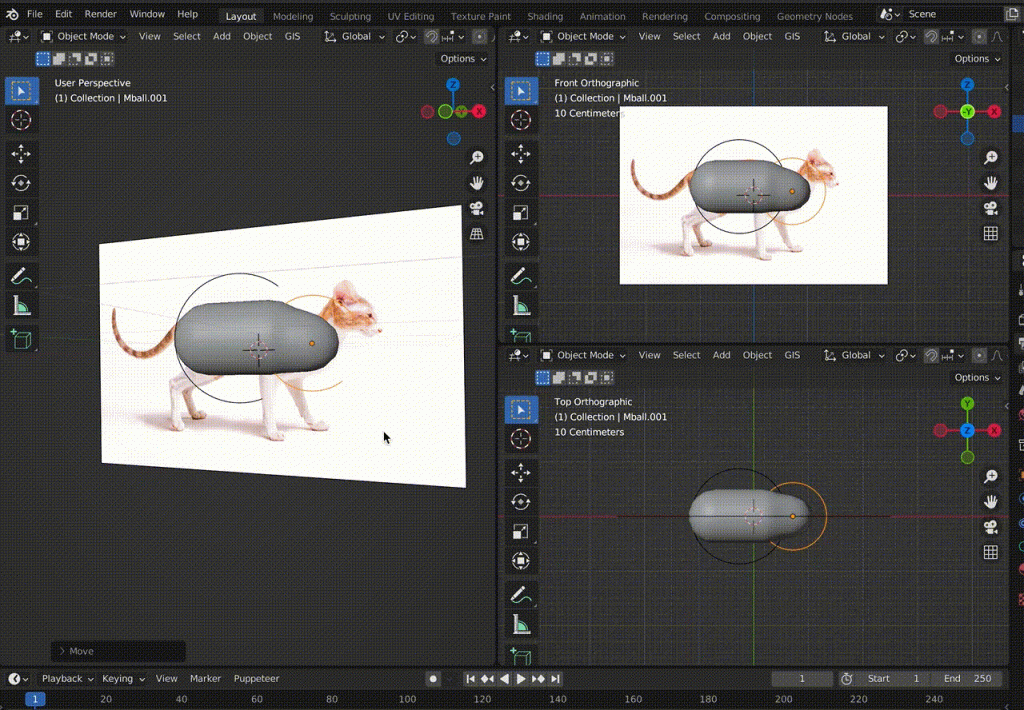Enable snapping with the magnet icon
1024x710 pixels.
pyautogui.click(x=431, y=36)
